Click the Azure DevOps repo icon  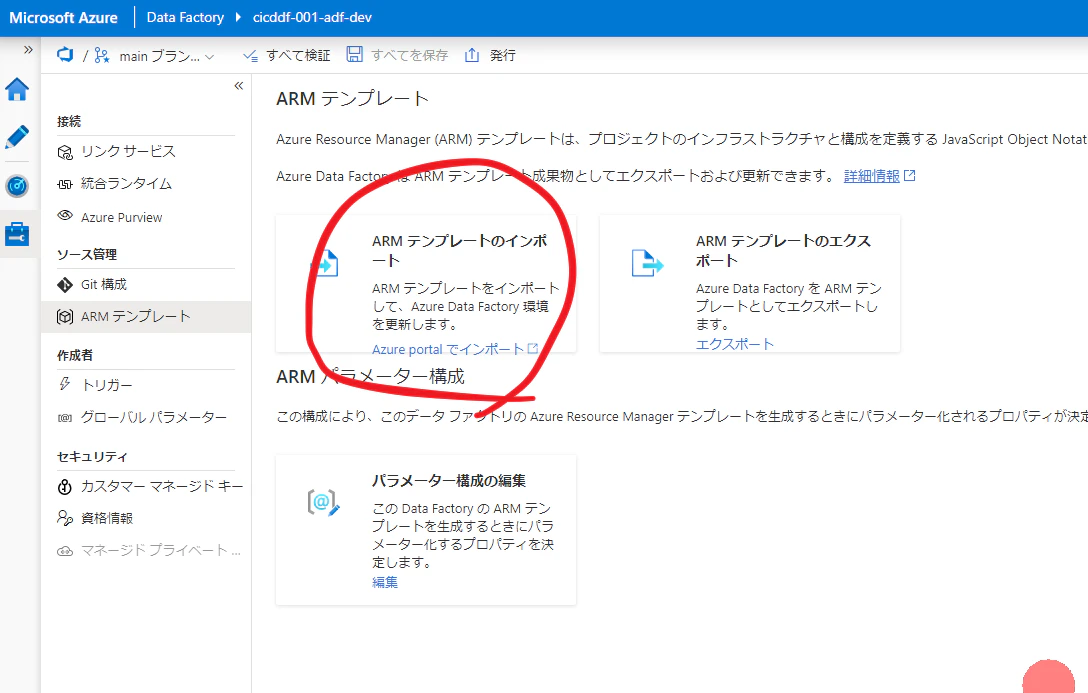pyautogui.click(x=65, y=55)
